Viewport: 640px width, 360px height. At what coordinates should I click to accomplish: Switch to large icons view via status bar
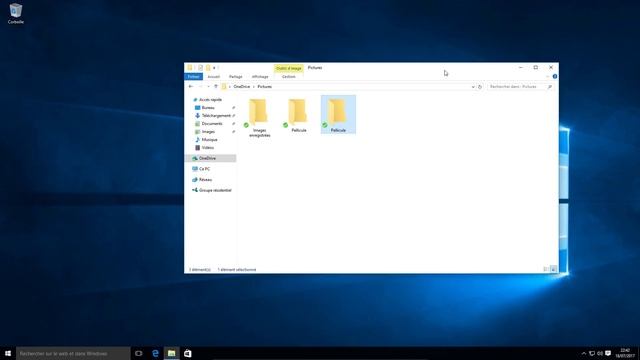coord(553,269)
